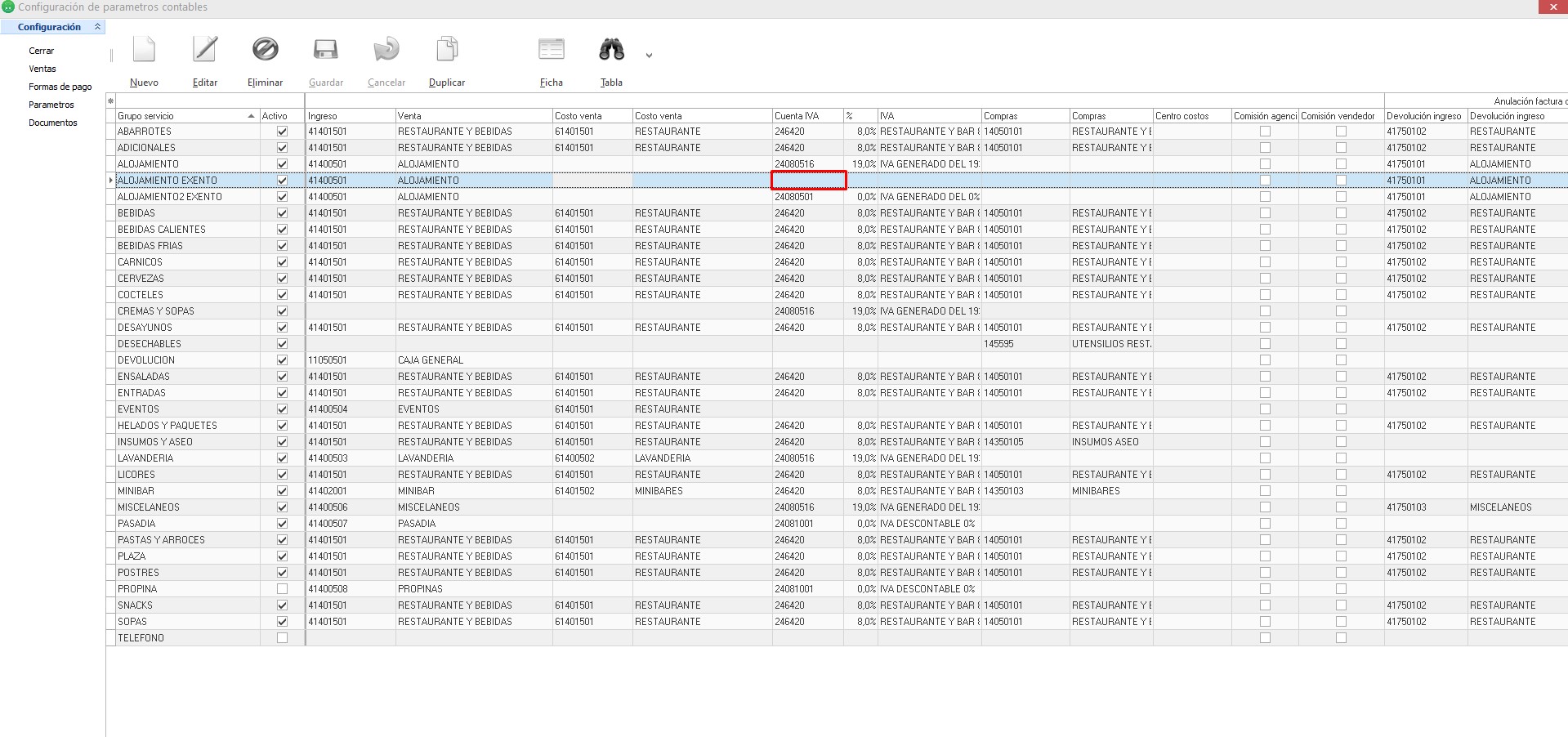This screenshot has height=737, width=1568.
Task: Switch to Tabla view binoculars icon
Action: (x=611, y=50)
